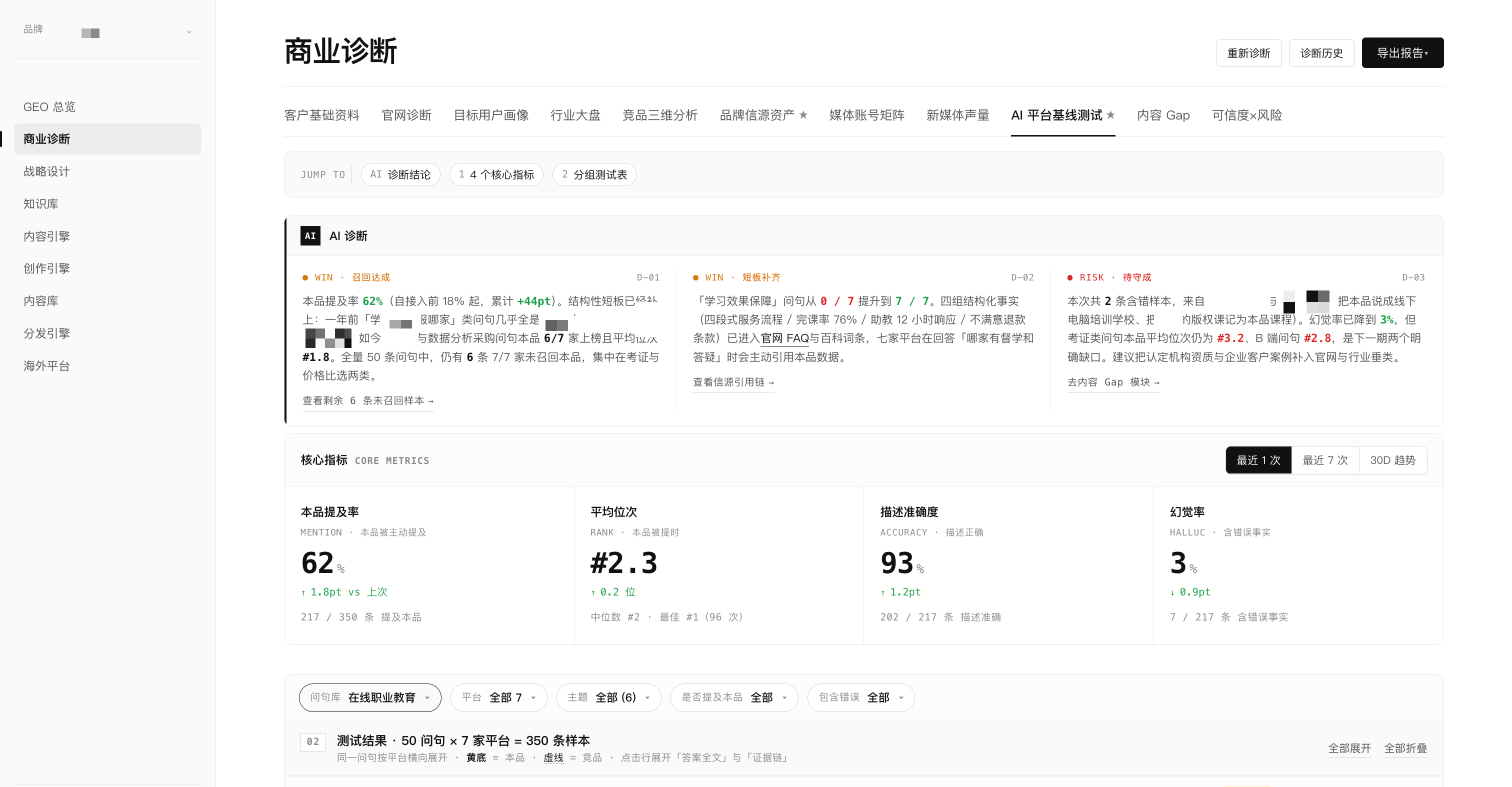Viewport: 1512px width, 787px height.
Task: Click the D-03 card label
Action: click(1413, 277)
